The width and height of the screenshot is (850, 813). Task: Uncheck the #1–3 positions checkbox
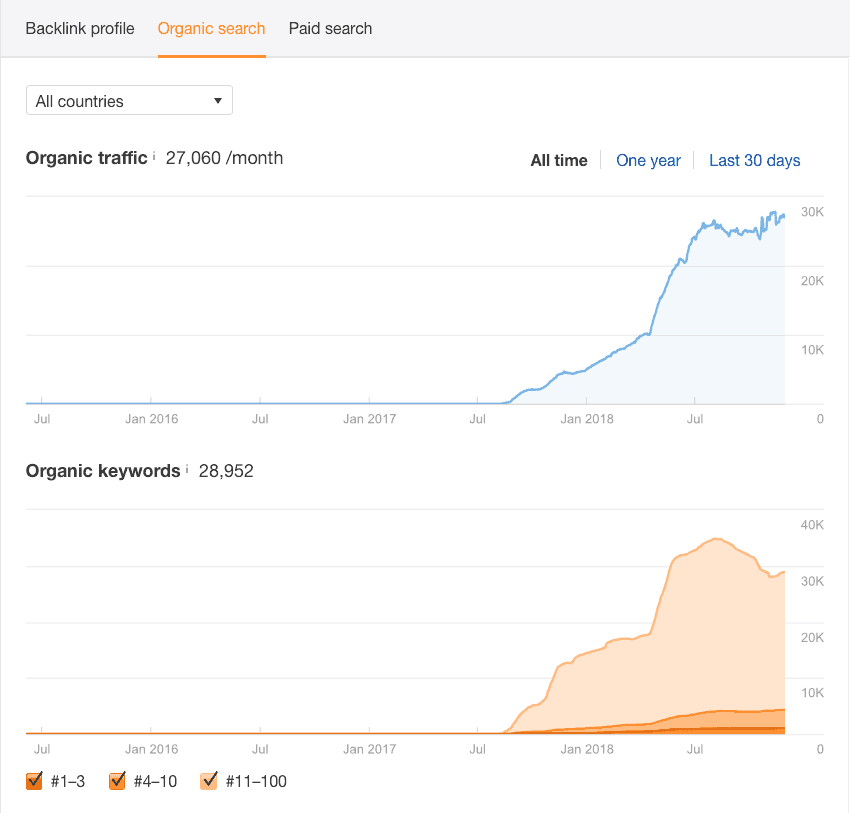click(x=35, y=781)
